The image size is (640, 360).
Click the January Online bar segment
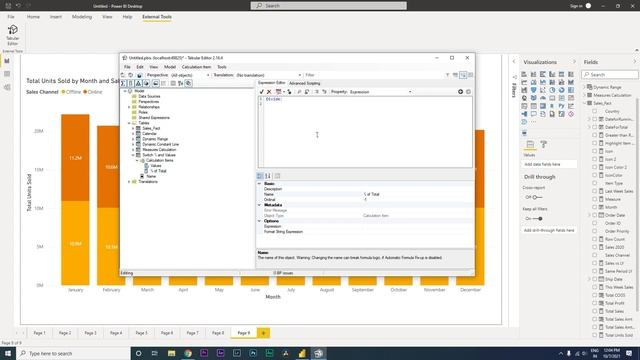pyautogui.click(x=76, y=158)
